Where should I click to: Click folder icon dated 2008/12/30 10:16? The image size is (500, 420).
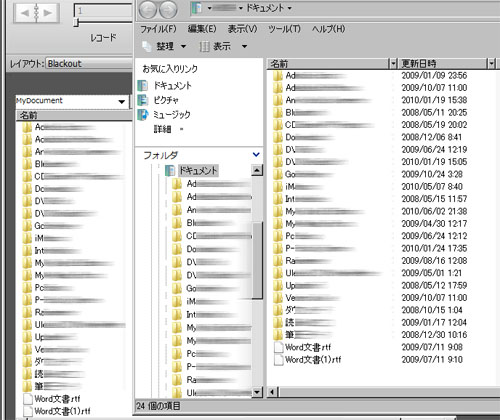278,335
